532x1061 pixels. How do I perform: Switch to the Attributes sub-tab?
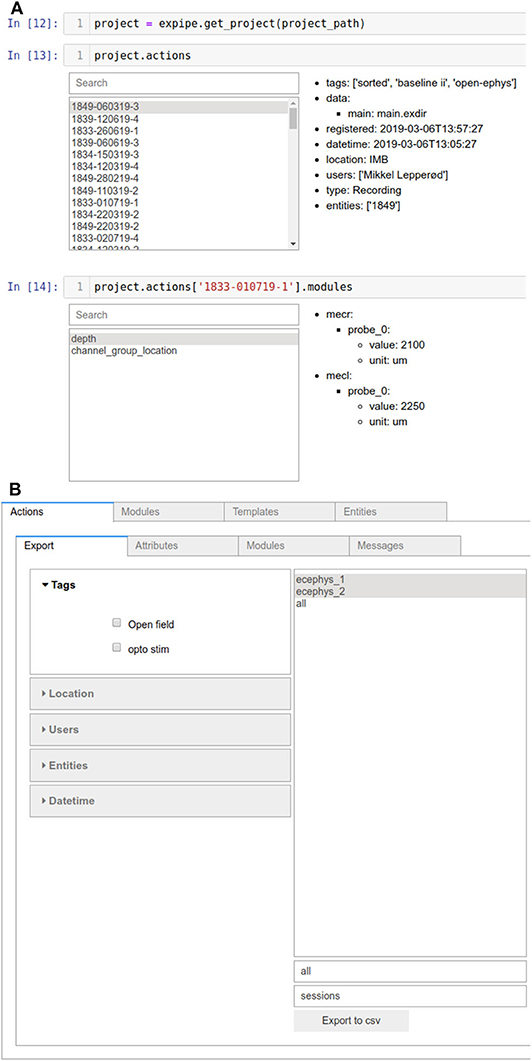pos(182,545)
